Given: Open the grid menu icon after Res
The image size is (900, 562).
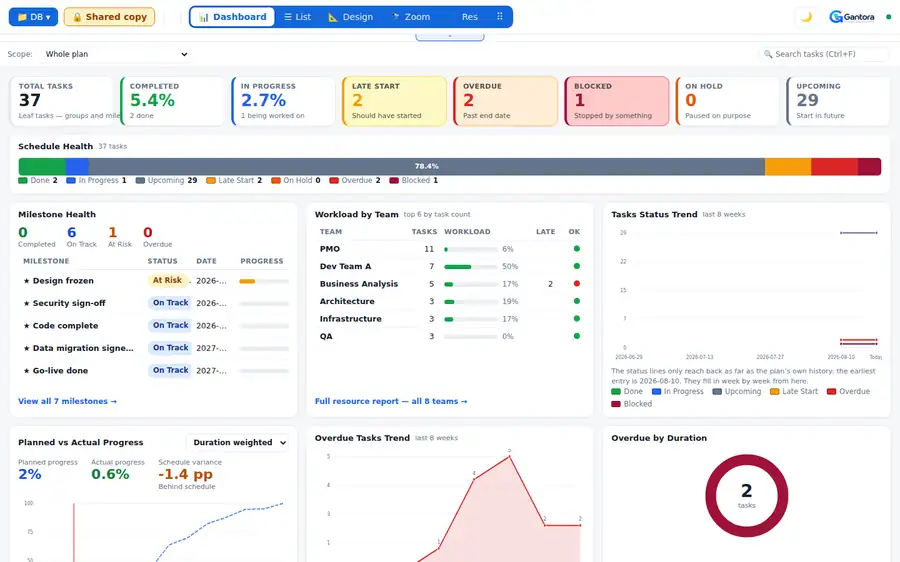Looking at the screenshot, I should click(500, 17).
